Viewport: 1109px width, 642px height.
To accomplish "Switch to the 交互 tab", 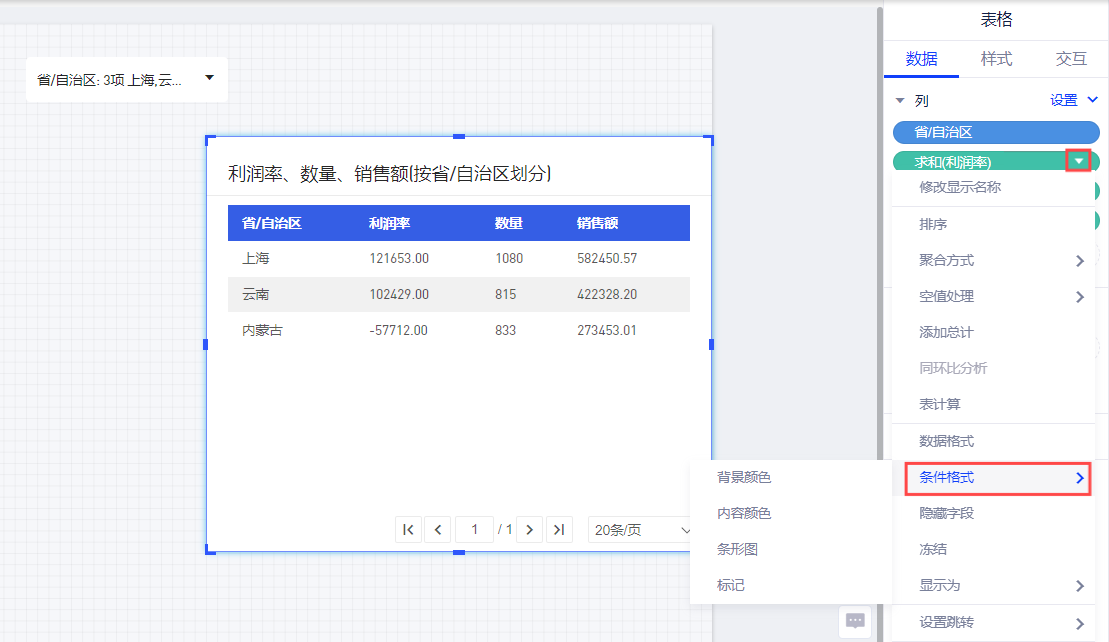I will click(1071, 59).
